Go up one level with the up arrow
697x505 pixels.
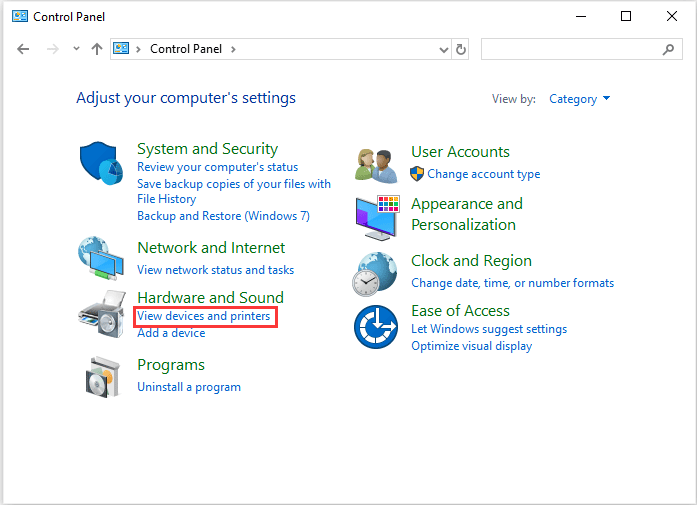[97, 49]
